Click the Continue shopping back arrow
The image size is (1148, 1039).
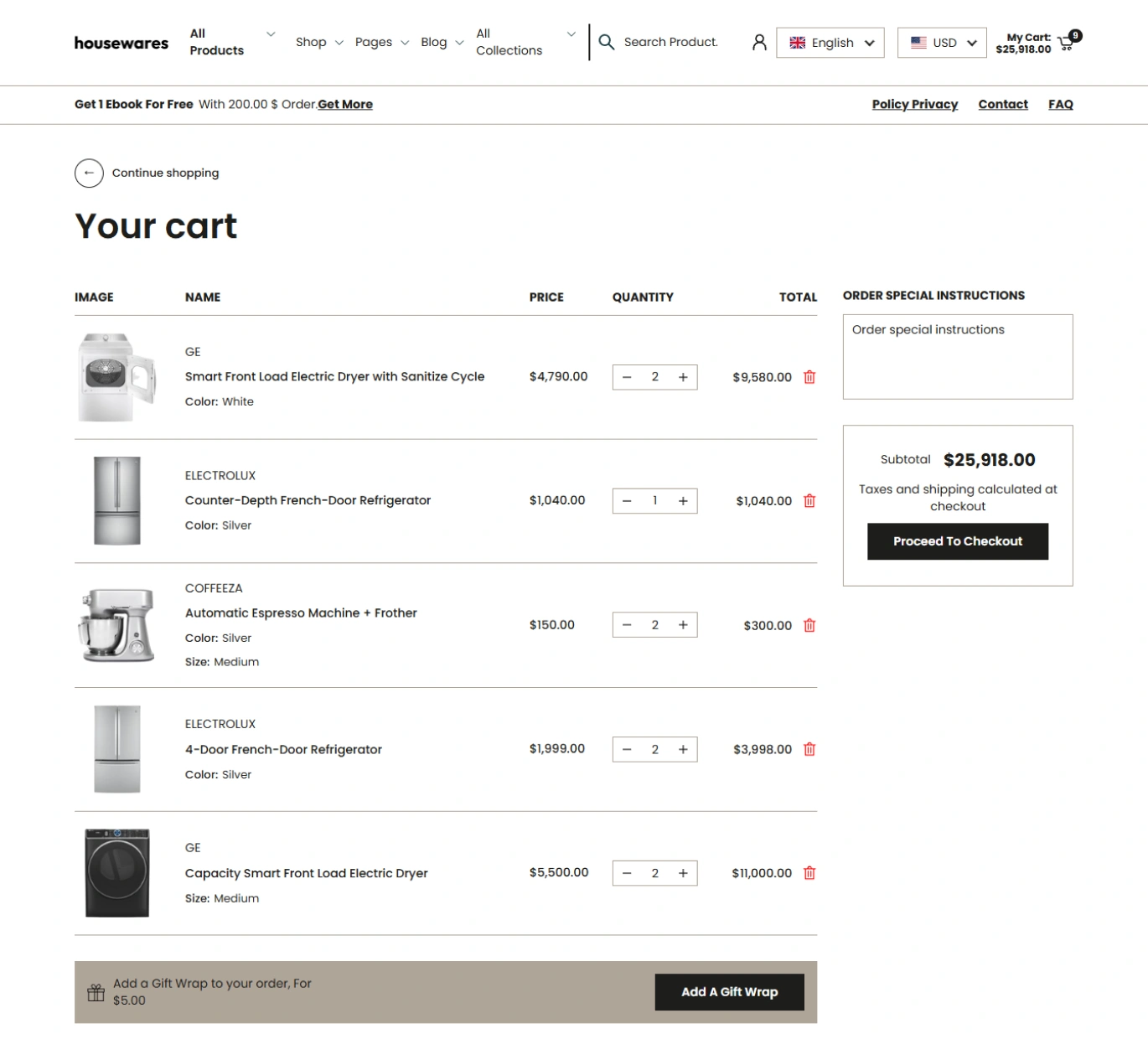89,173
